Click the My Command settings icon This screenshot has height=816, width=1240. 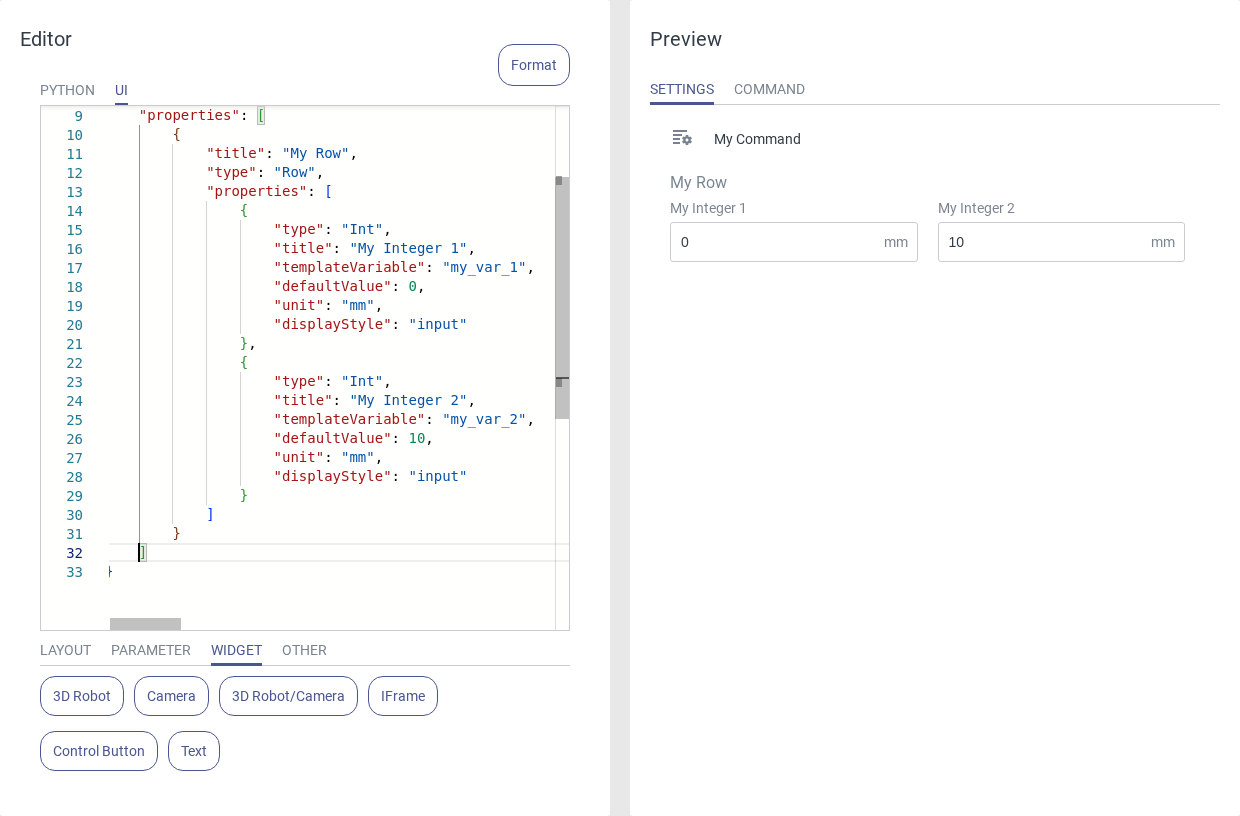click(682, 138)
